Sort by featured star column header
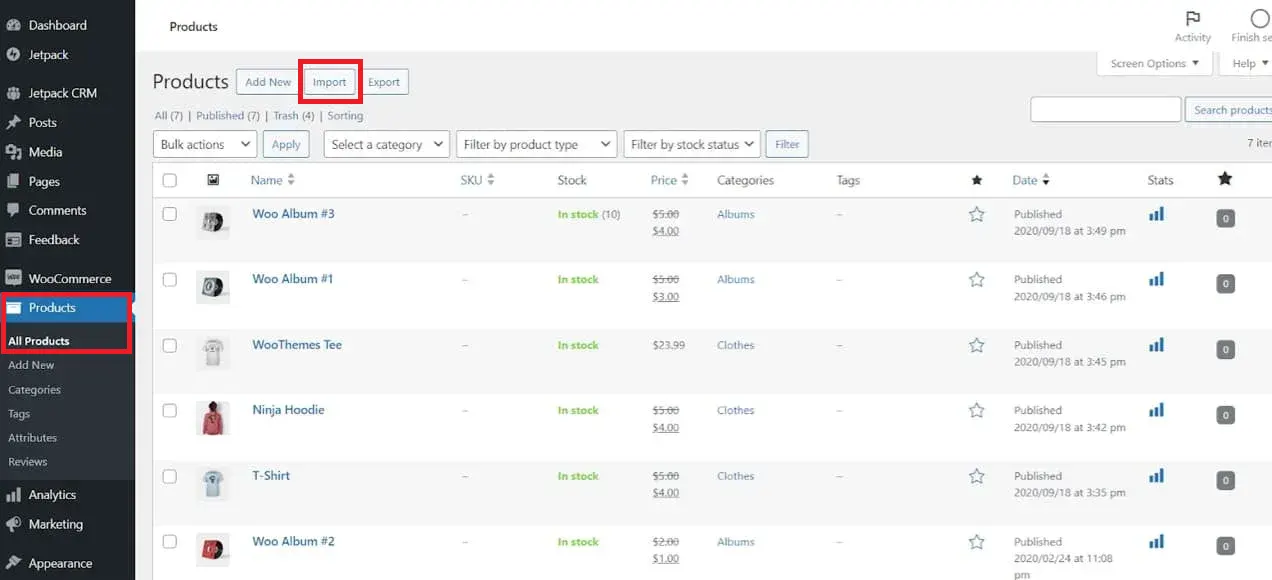This screenshot has width=1272, height=580. pos(977,180)
